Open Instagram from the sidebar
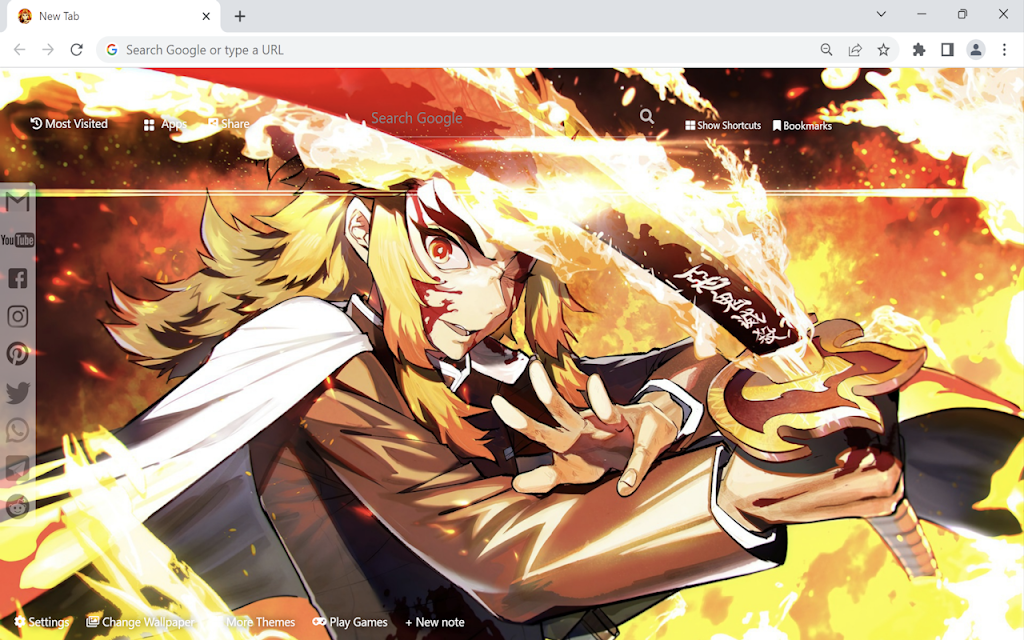 point(18,316)
